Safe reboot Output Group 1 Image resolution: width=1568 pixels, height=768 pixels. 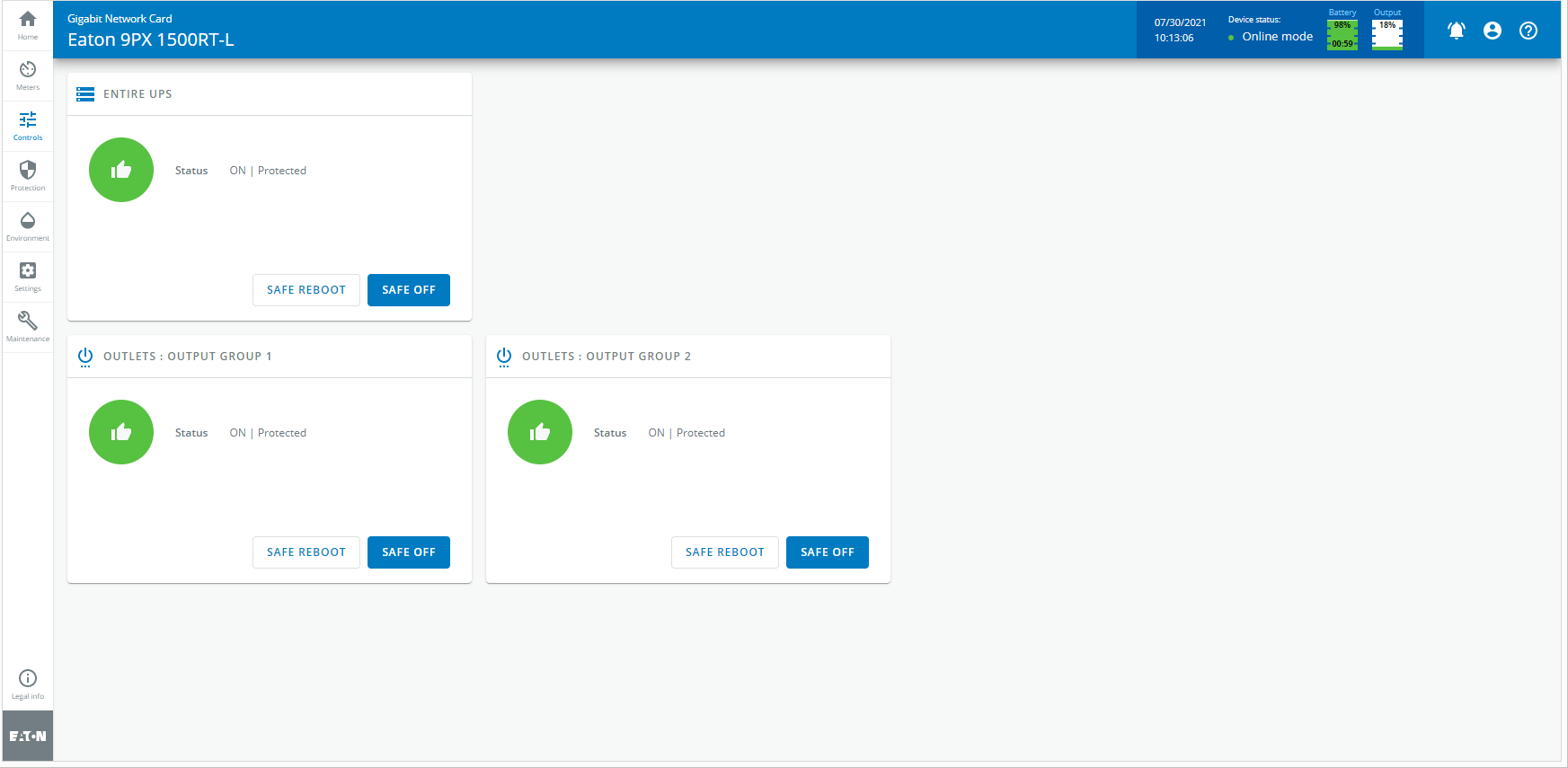306,552
